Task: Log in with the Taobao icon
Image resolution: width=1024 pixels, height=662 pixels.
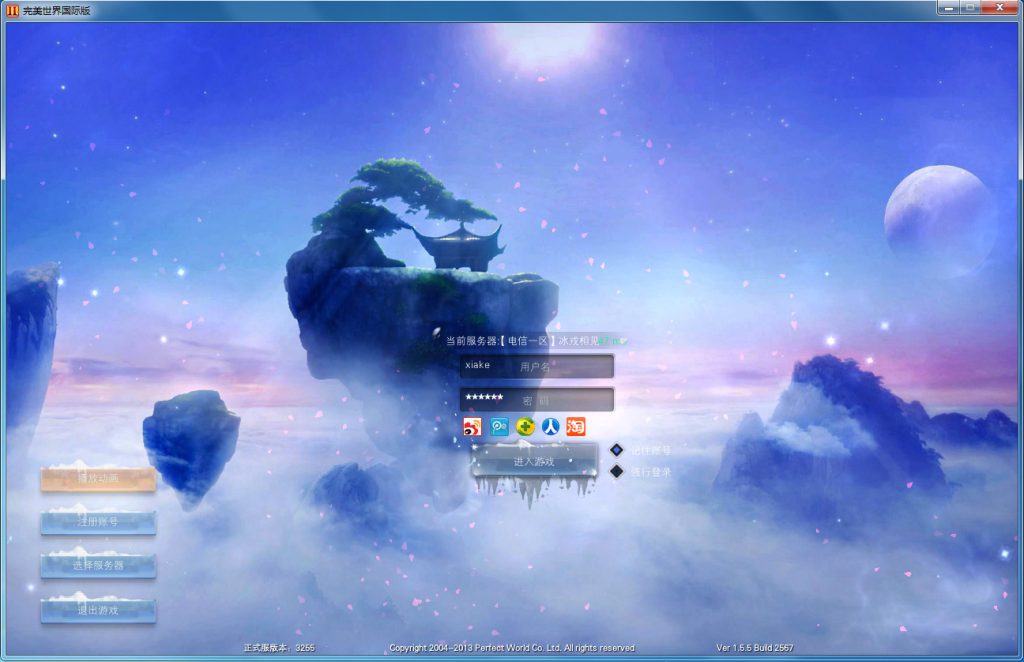Action: pyautogui.click(x=576, y=426)
